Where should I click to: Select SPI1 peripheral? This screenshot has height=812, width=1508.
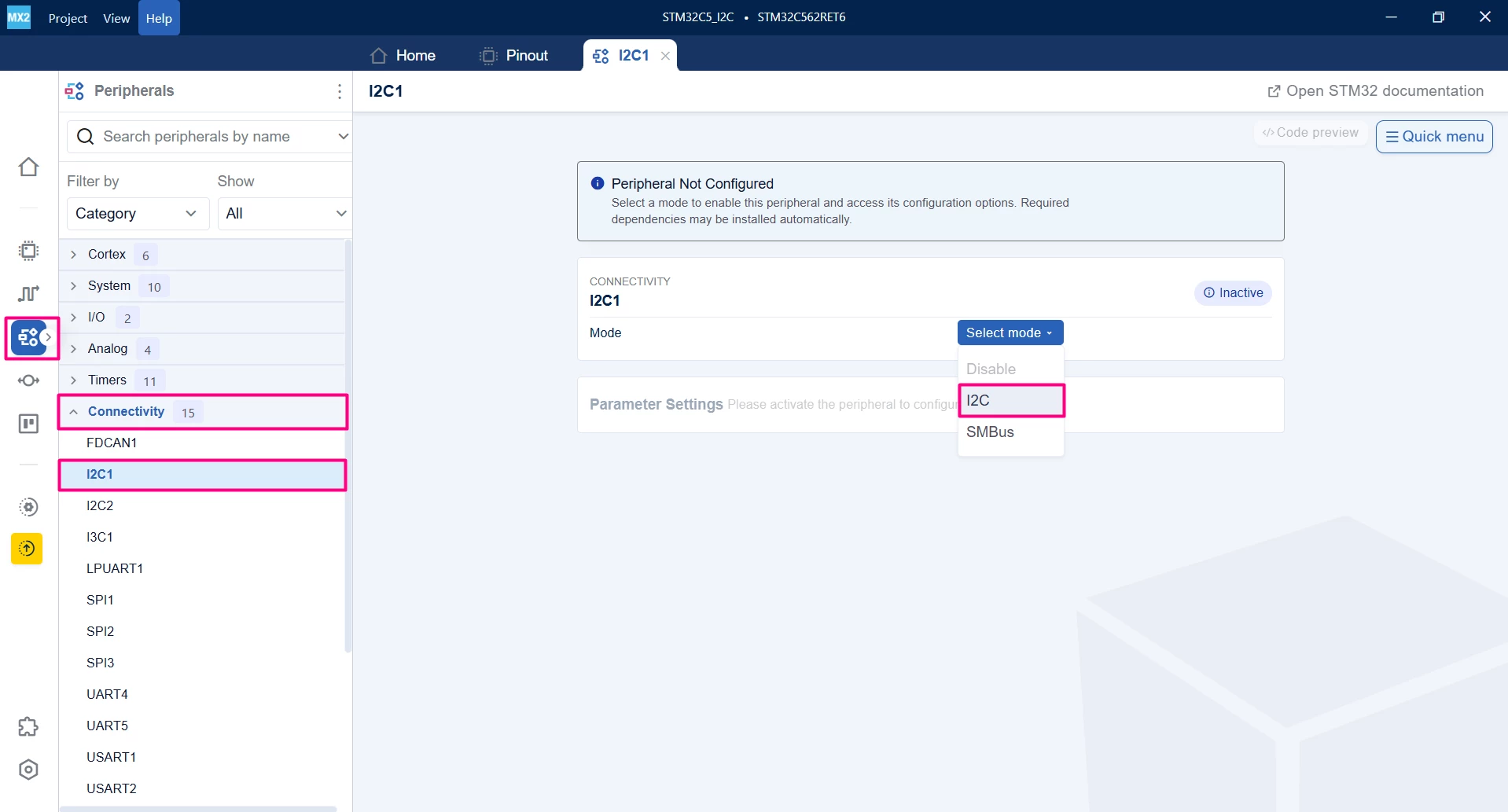point(202,601)
